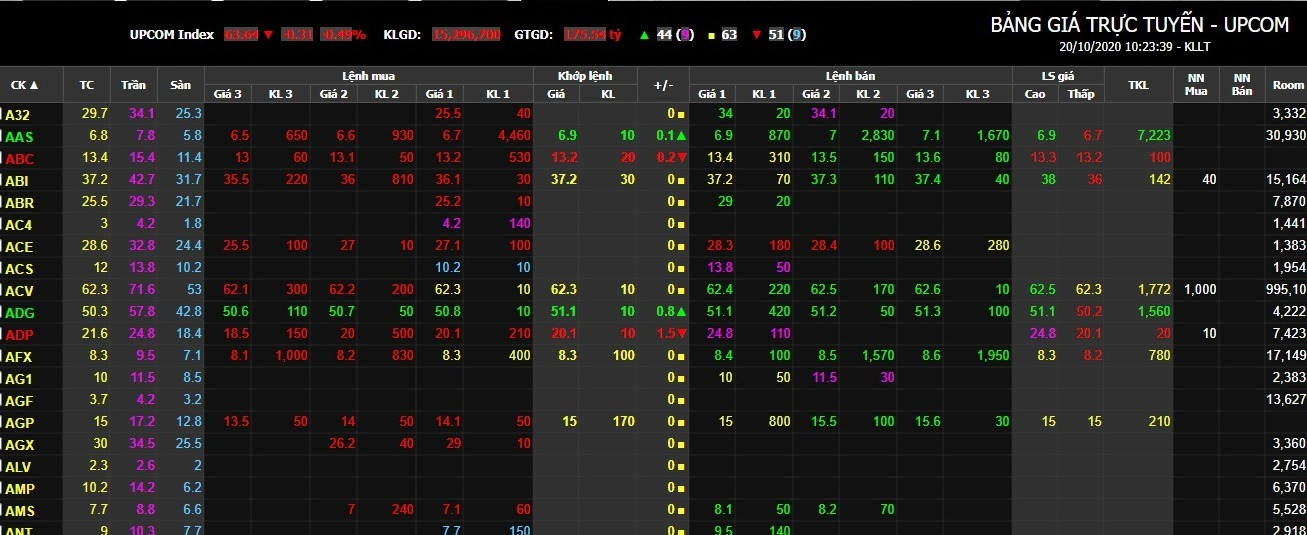1307x535 pixels.
Task: Click the green up arrow in ADG change cell
Action: 680,311
